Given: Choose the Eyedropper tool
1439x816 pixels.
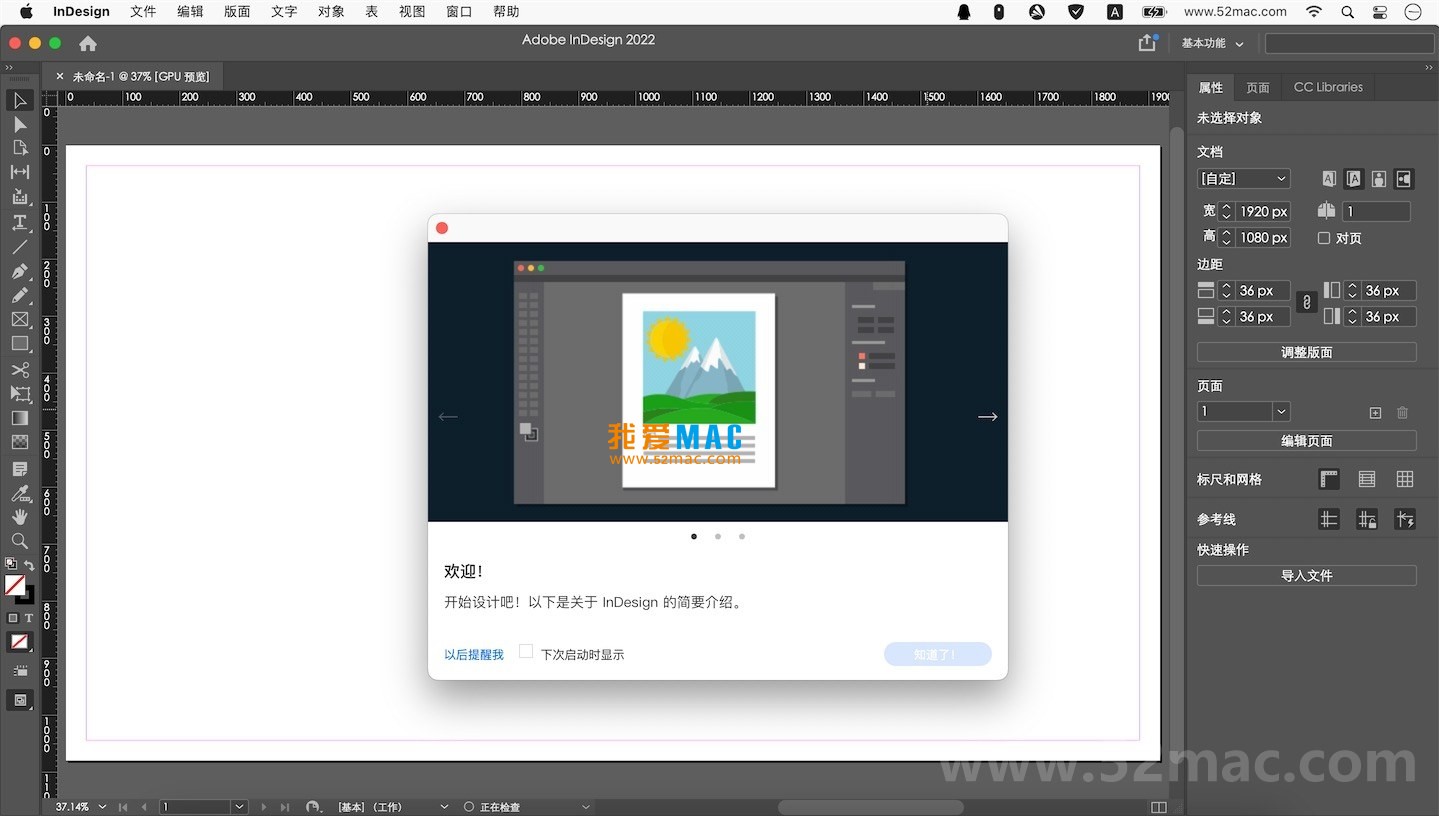Looking at the screenshot, I should pos(20,493).
